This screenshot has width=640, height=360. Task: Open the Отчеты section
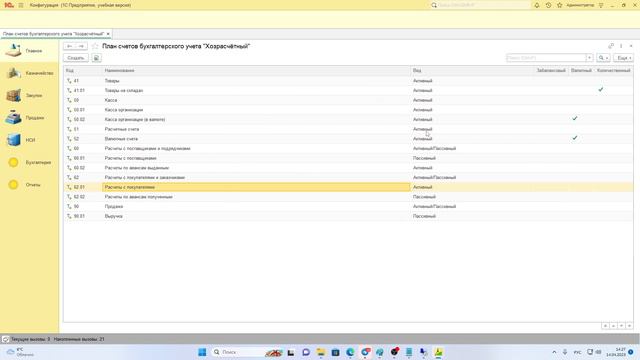coord(29,185)
